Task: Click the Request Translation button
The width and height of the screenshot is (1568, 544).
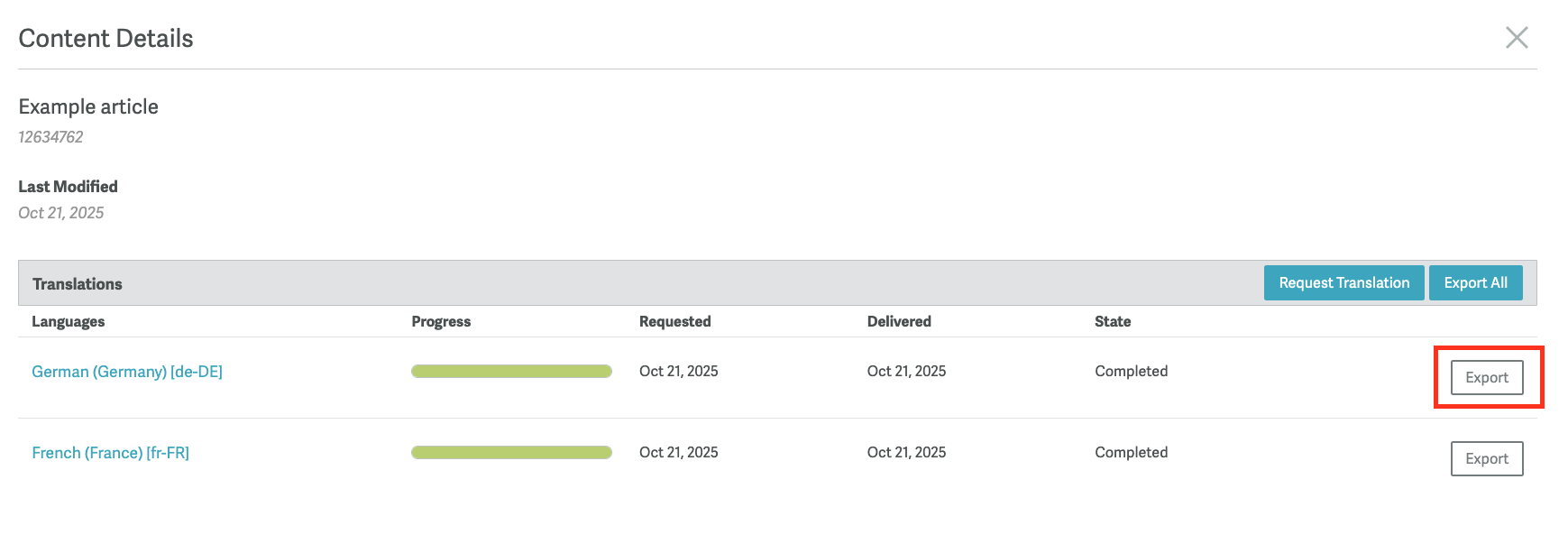Action: pos(1343,283)
